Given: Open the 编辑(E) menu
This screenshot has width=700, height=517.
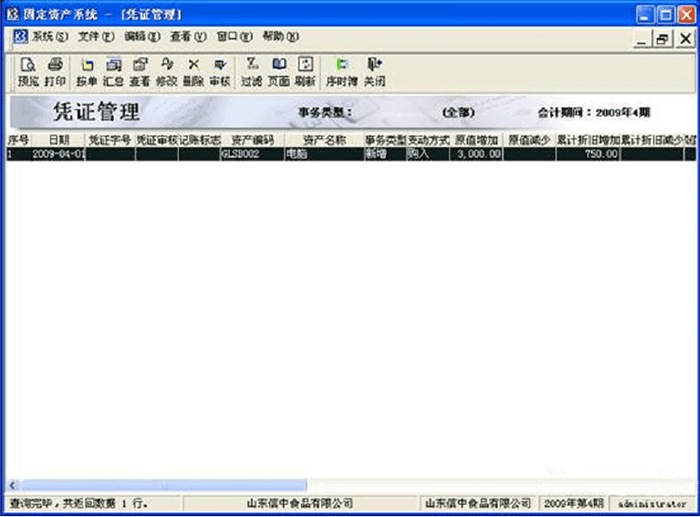Looking at the screenshot, I should (x=142, y=37).
